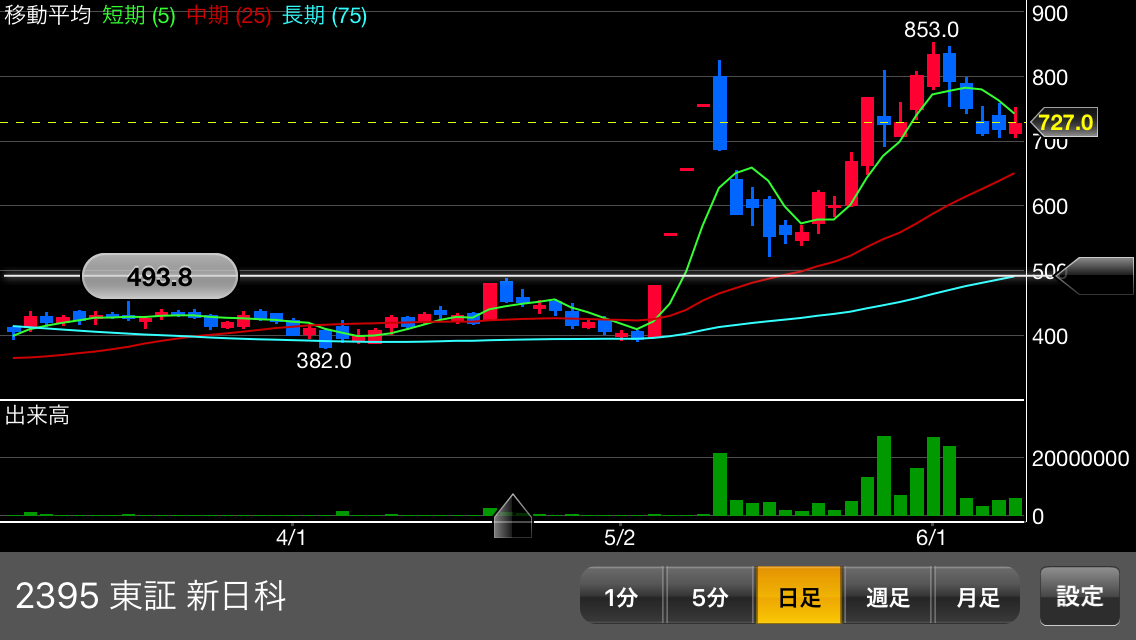Tap the 493.8 price cursor label
The image size is (1136, 640).
(x=160, y=276)
